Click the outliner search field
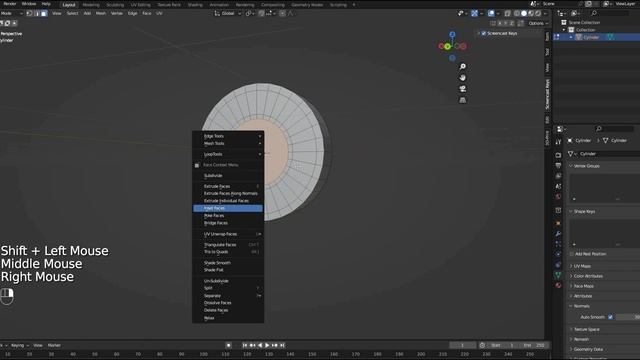640x360 pixels. [609, 13]
